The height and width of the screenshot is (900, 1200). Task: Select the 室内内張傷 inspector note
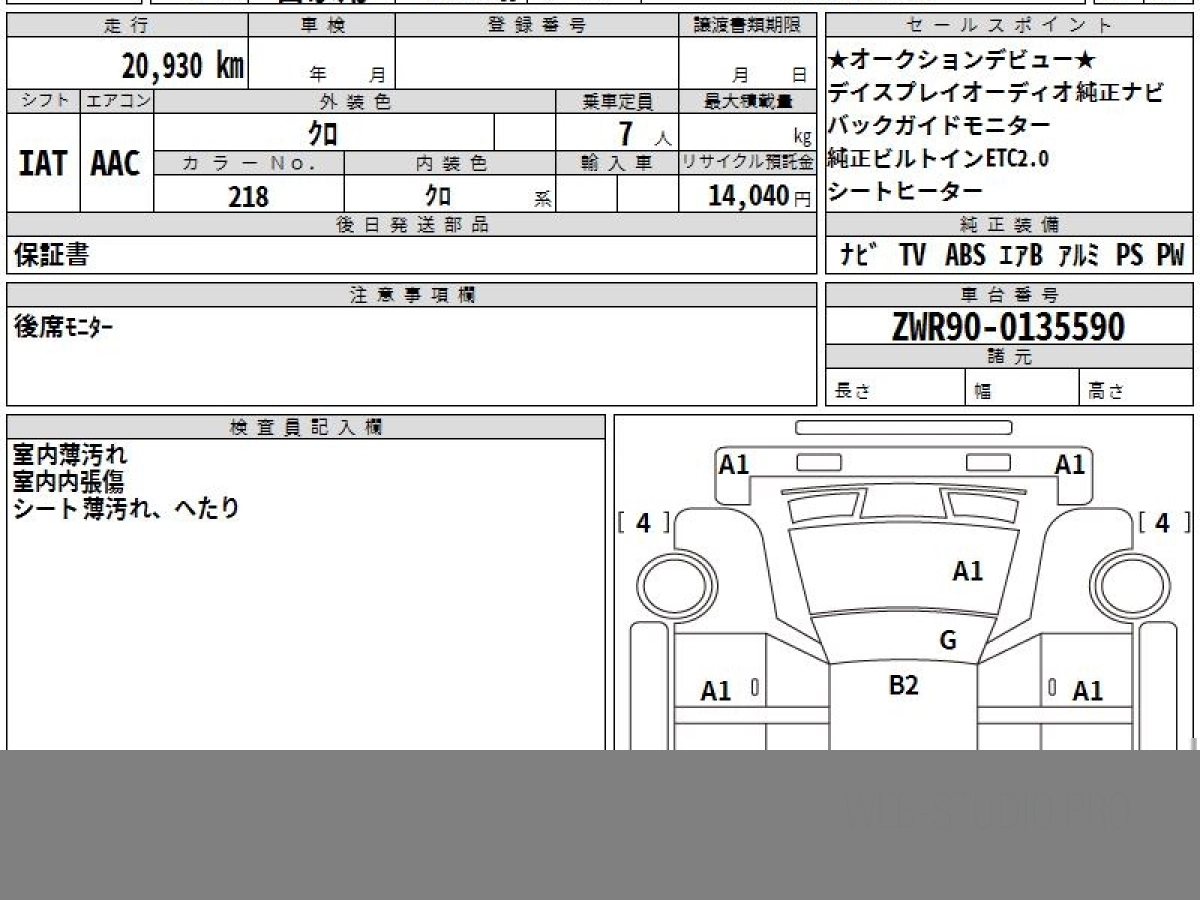68,482
